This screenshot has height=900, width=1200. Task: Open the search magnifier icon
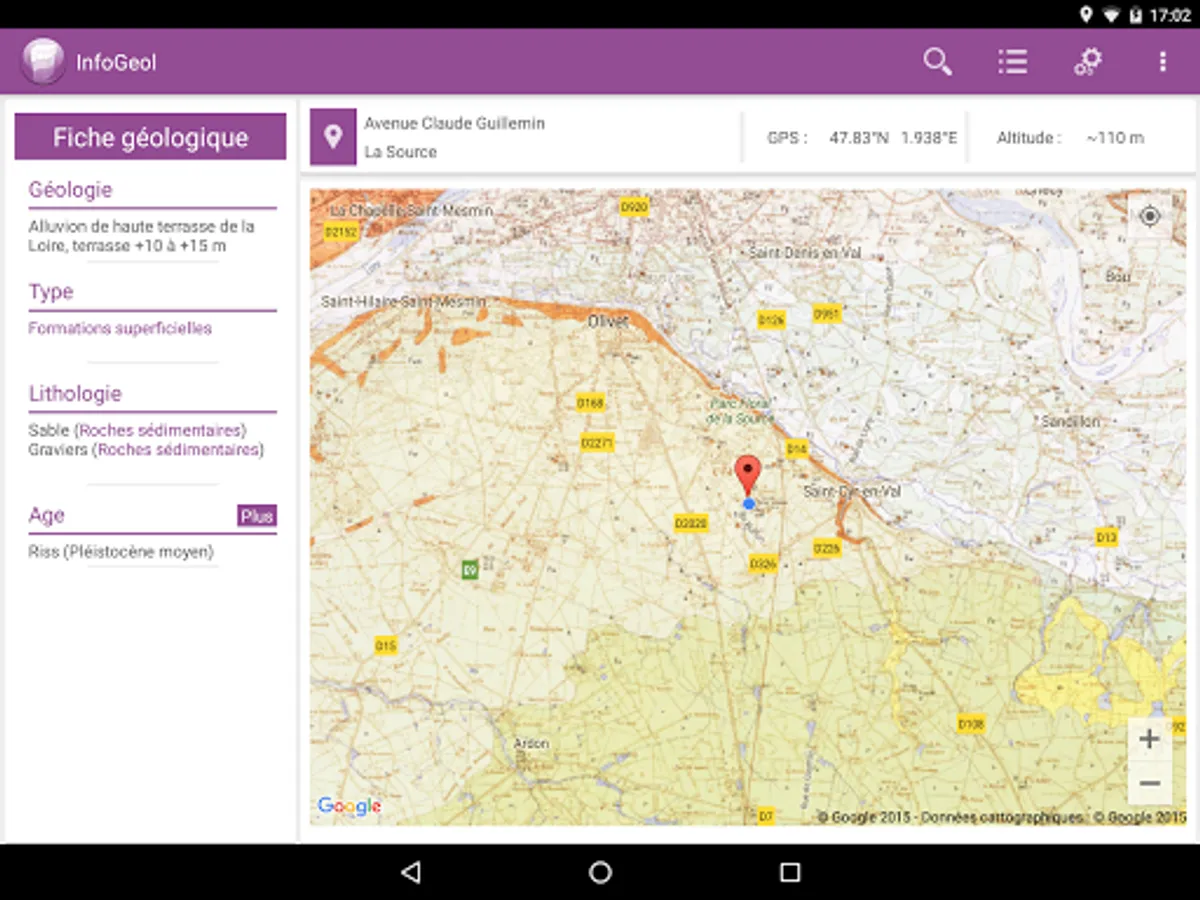[937, 62]
